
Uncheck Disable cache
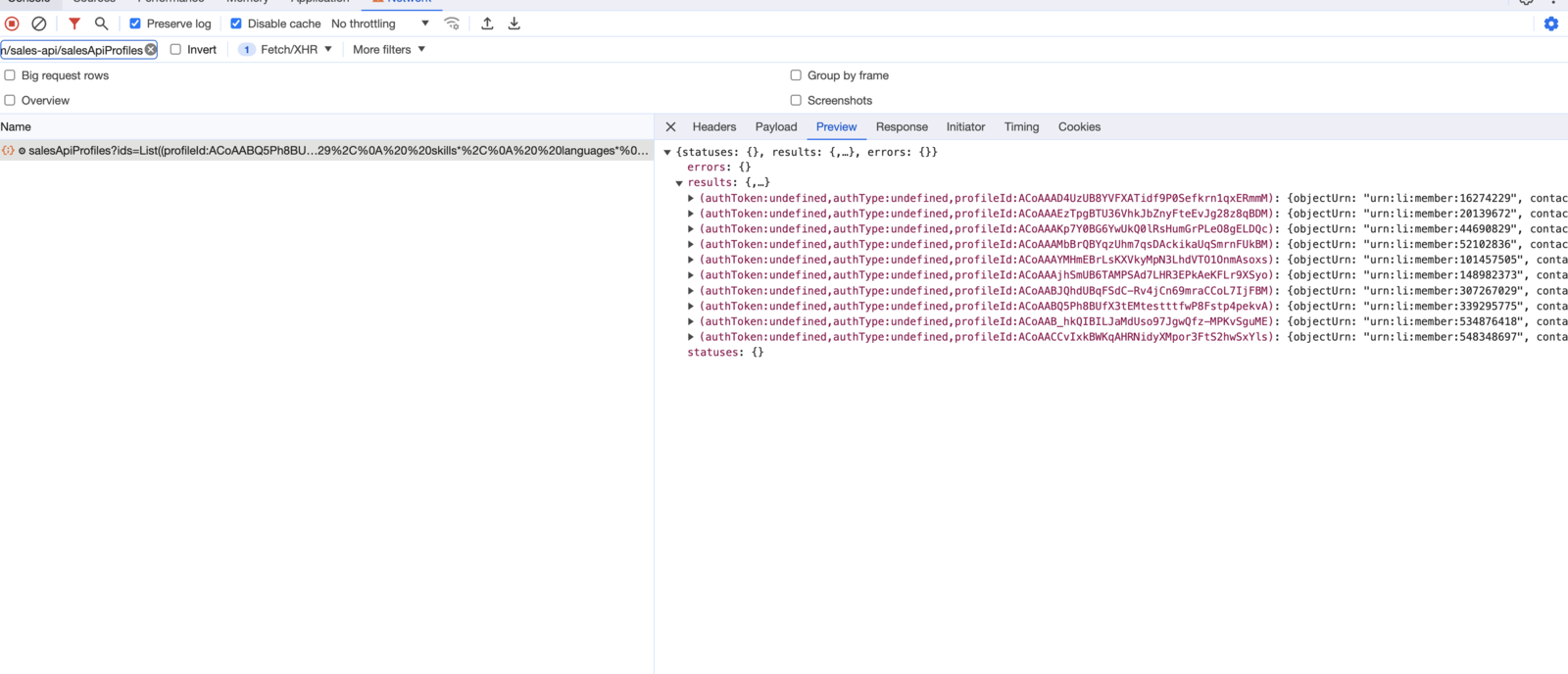[x=236, y=24]
